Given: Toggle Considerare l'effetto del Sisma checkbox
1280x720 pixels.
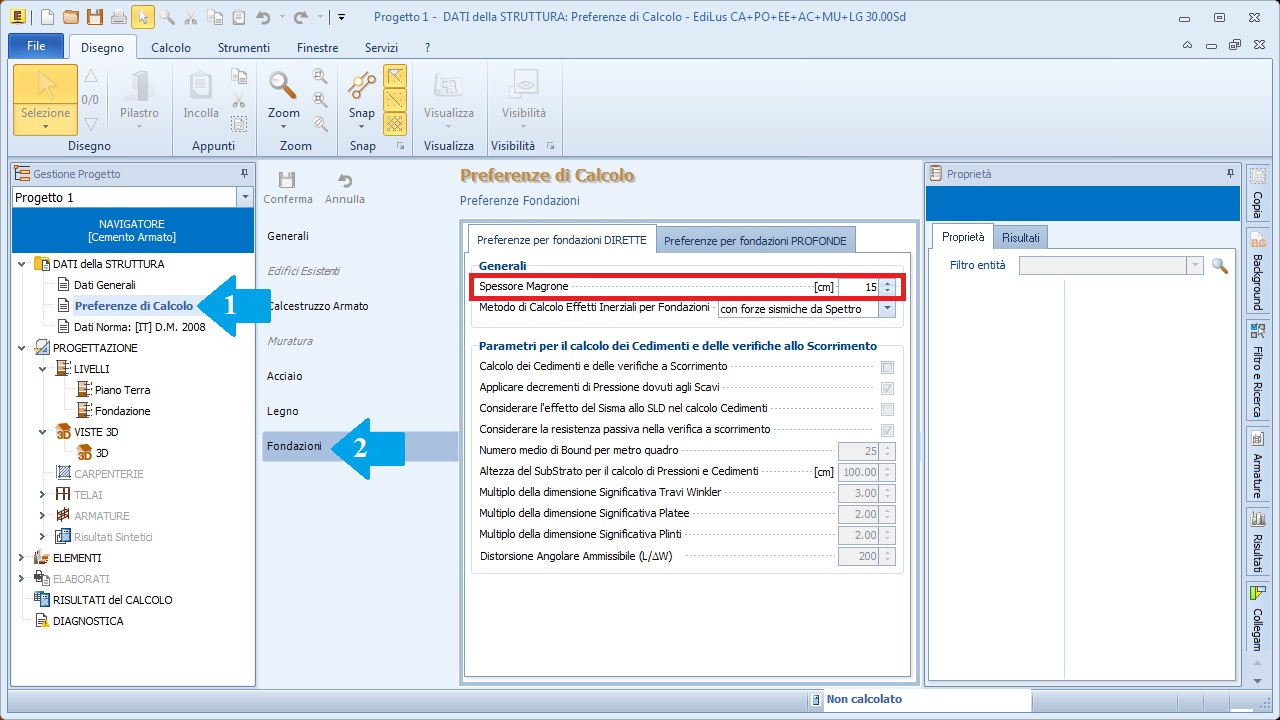Looking at the screenshot, I should click(887, 409).
